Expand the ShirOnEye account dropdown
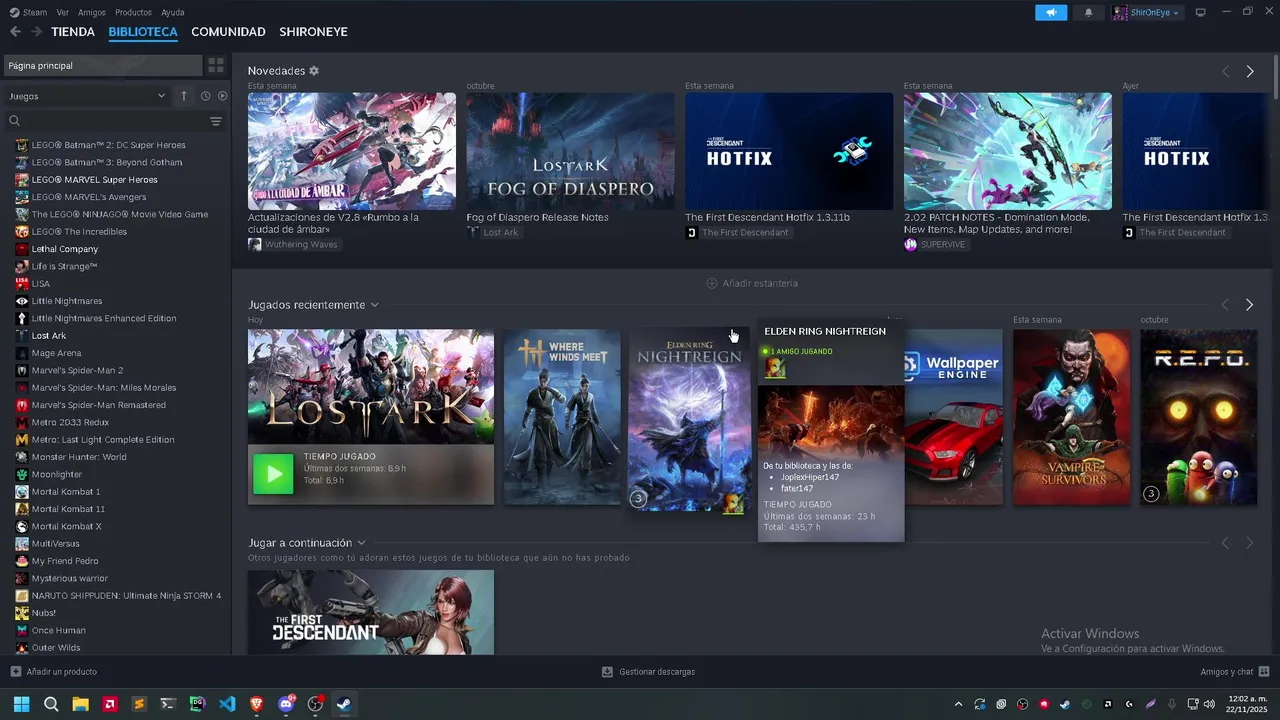The image size is (1280, 720). [x=1147, y=12]
